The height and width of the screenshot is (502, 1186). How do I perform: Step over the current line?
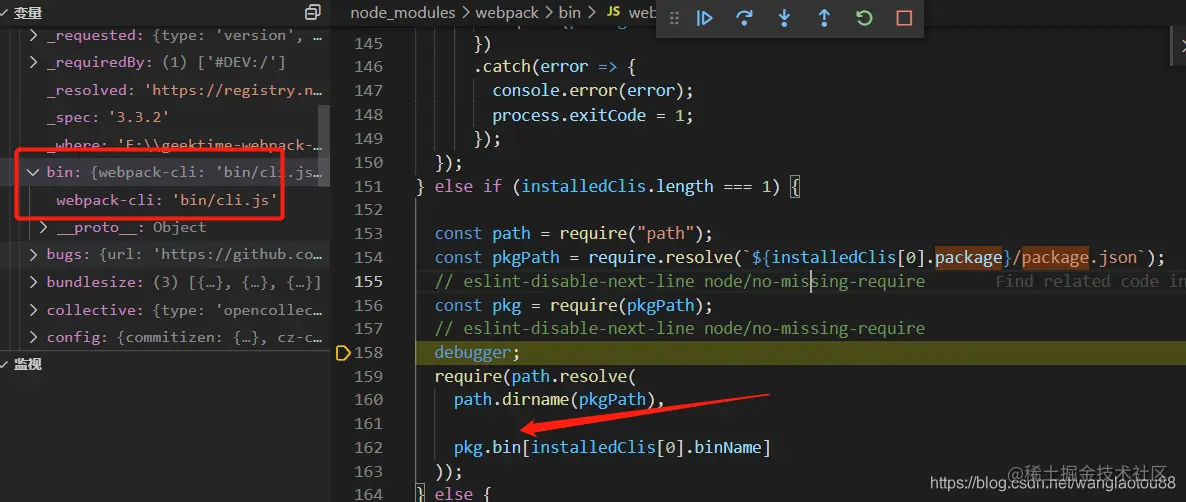coord(744,18)
